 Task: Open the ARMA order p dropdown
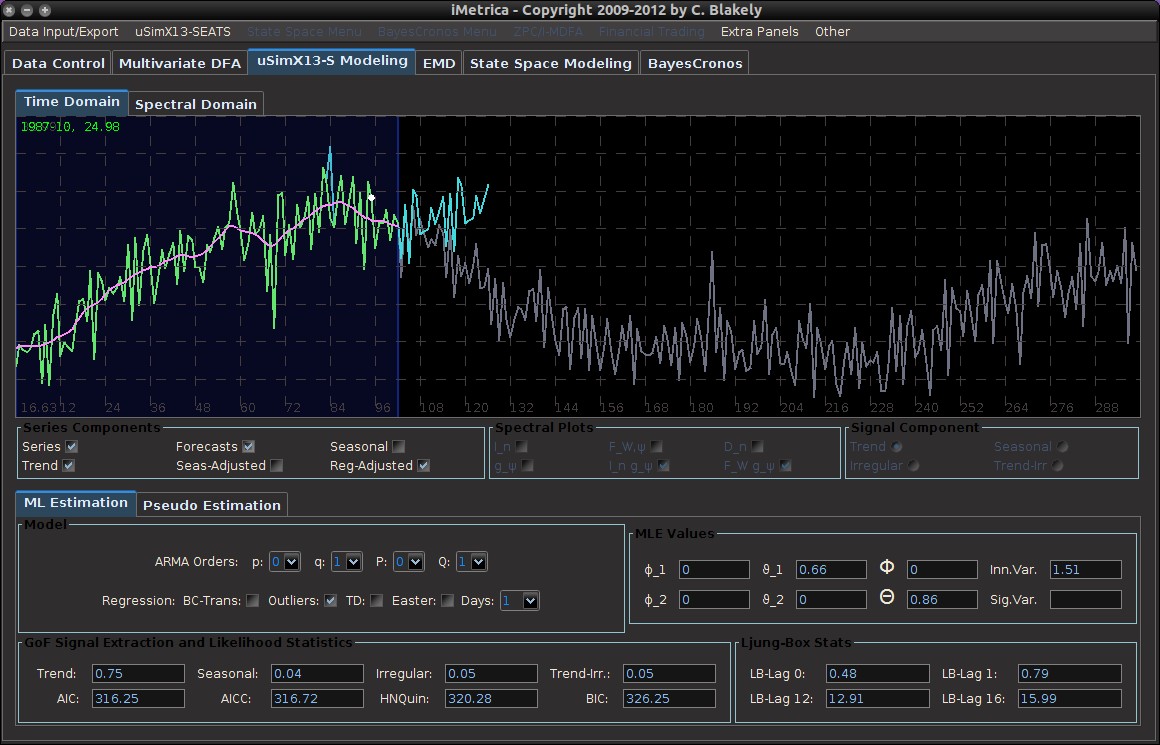pyautogui.click(x=285, y=561)
